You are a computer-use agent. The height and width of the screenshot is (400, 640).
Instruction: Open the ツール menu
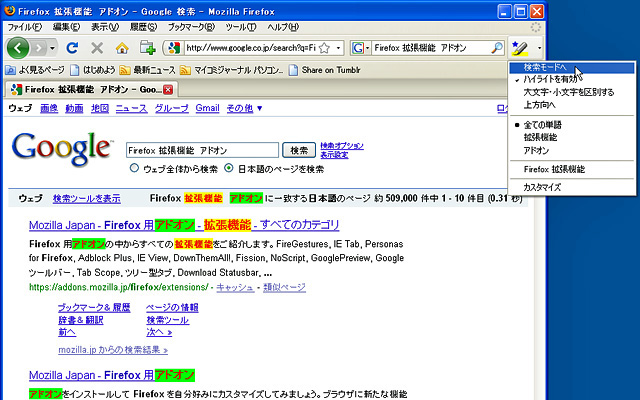[241, 27]
